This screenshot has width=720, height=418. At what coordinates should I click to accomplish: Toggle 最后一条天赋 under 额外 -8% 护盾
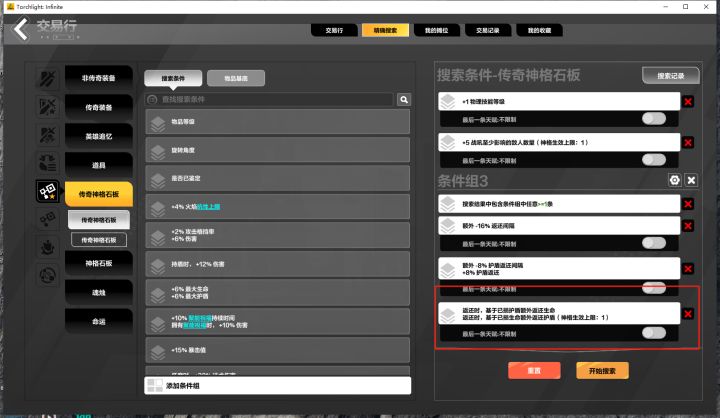(654, 288)
